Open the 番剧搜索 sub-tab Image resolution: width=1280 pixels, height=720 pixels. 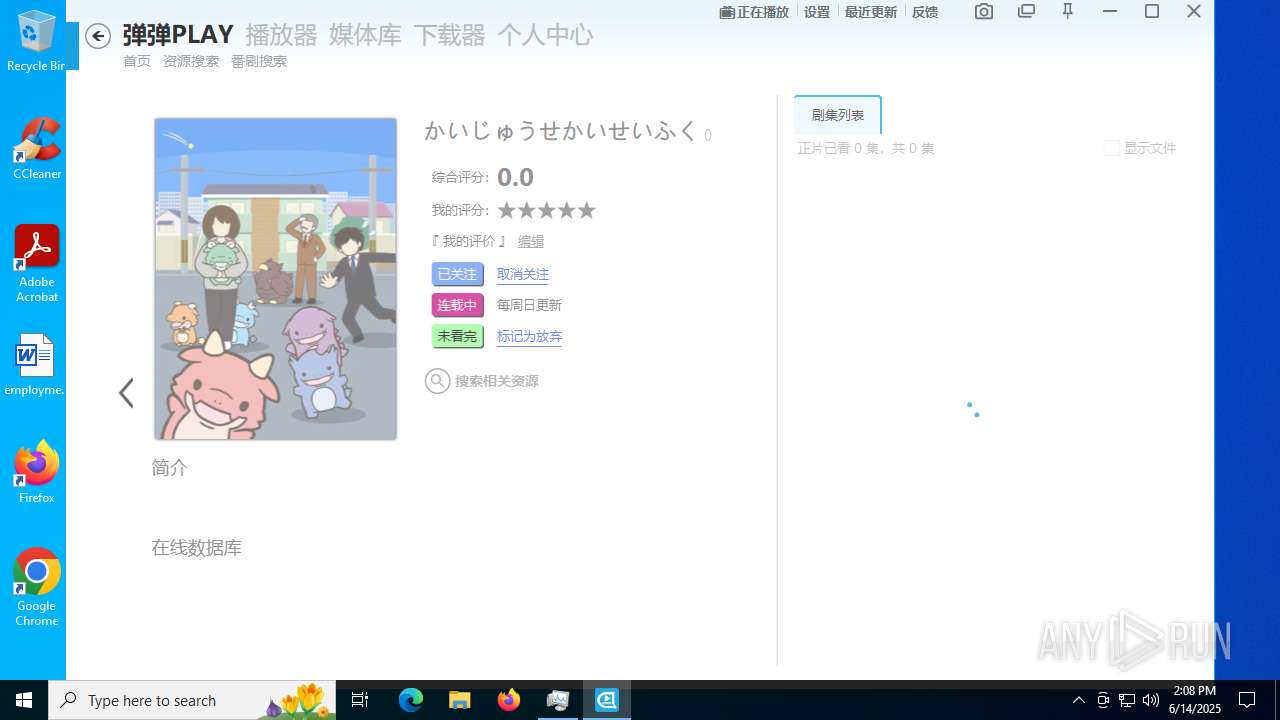pyautogui.click(x=259, y=61)
